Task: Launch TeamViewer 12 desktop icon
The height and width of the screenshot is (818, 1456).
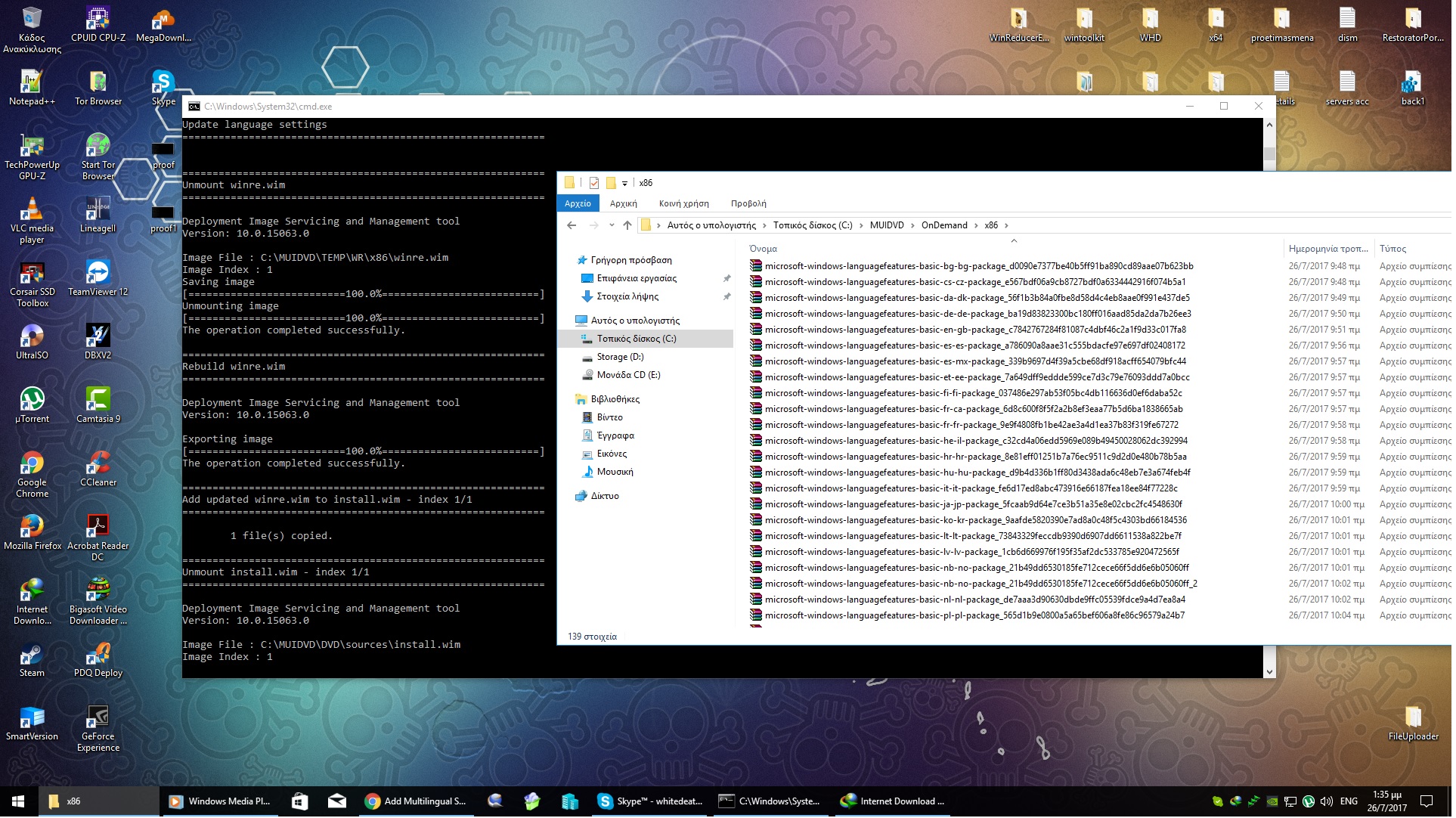Action: pyautogui.click(x=98, y=278)
